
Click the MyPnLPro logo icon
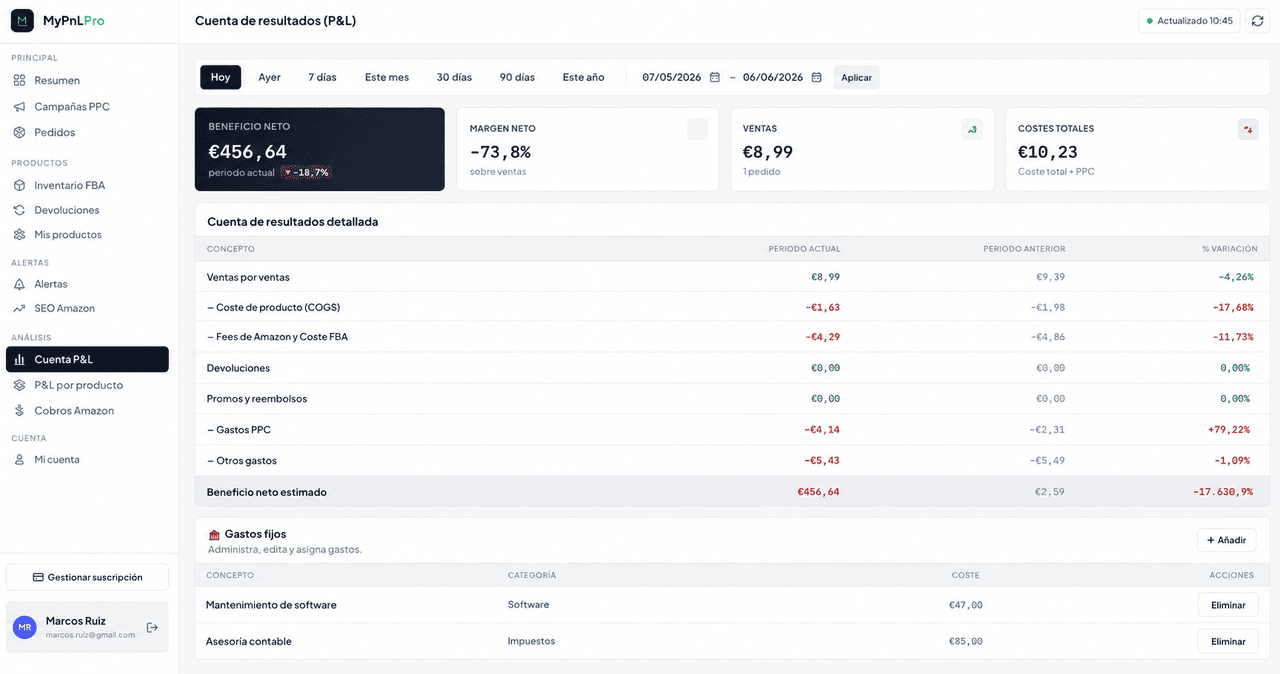pyautogui.click(x=22, y=20)
